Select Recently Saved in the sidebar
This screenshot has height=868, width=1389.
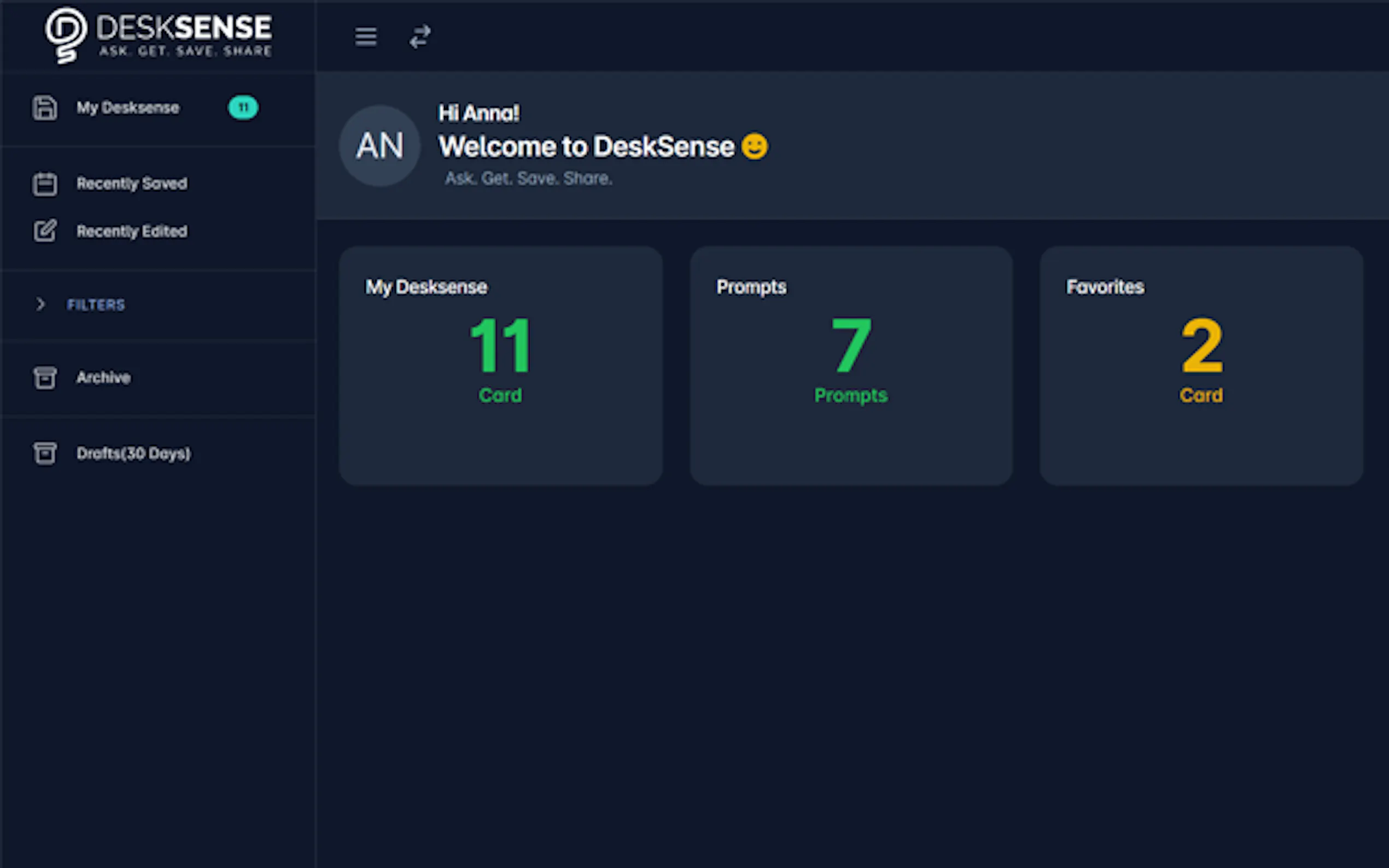click(131, 183)
